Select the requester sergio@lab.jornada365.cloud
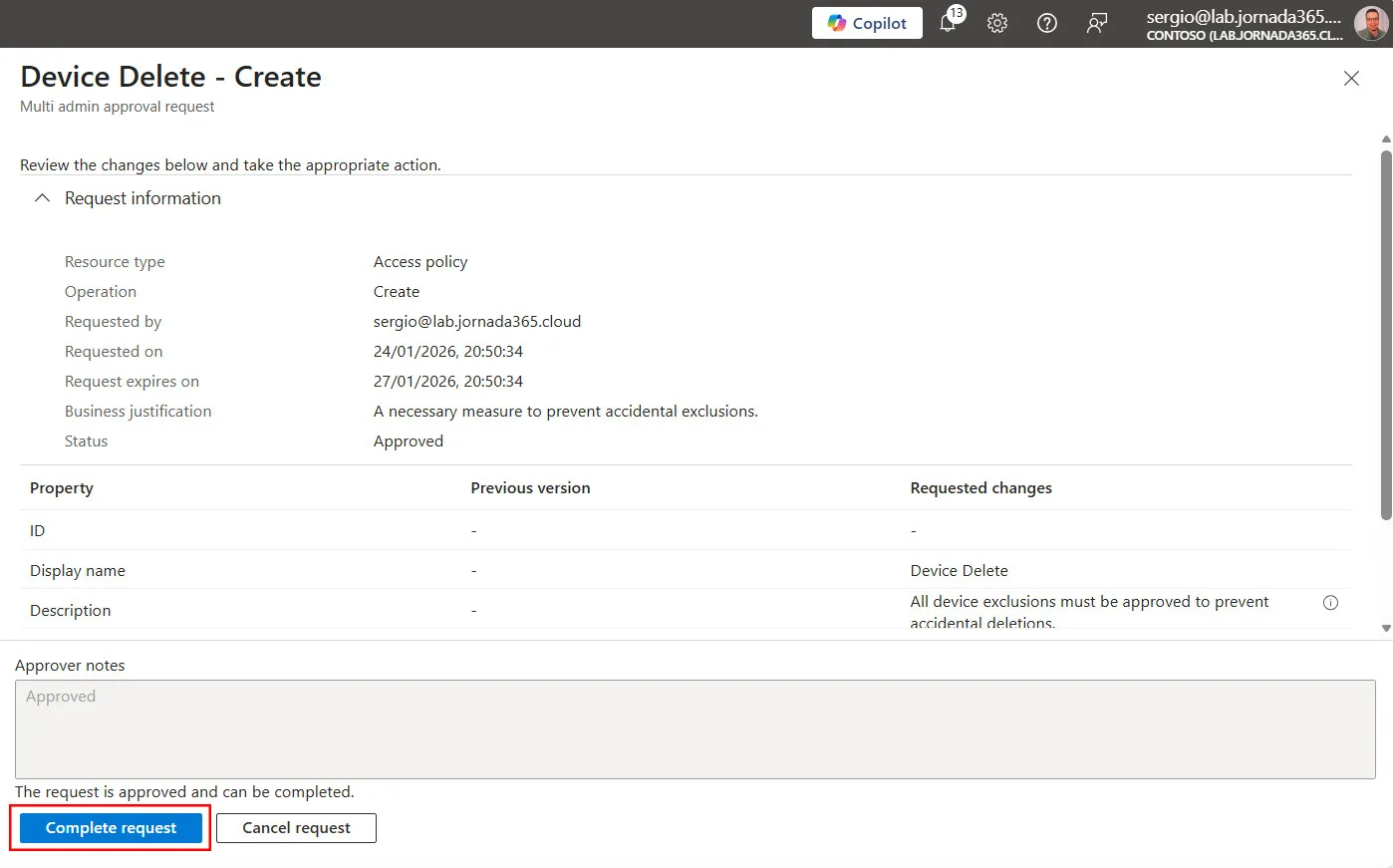The width and height of the screenshot is (1393, 868). (x=477, y=322)
